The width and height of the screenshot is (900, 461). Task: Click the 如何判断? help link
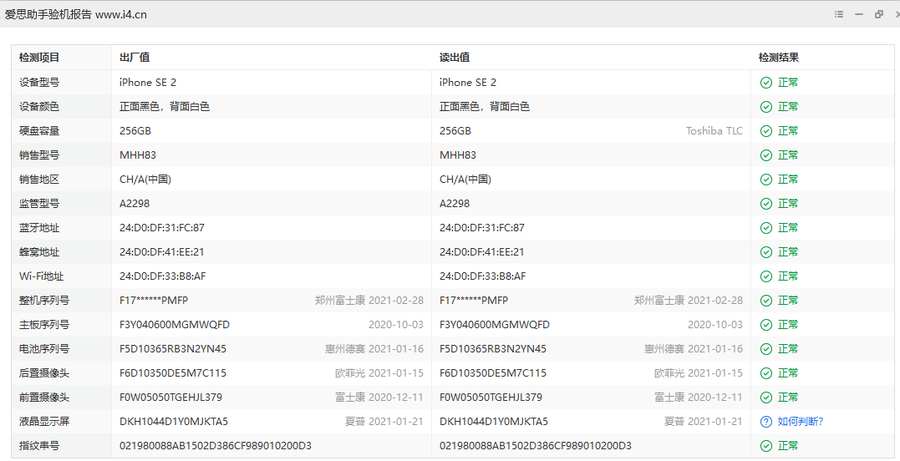tap(801, 421)
